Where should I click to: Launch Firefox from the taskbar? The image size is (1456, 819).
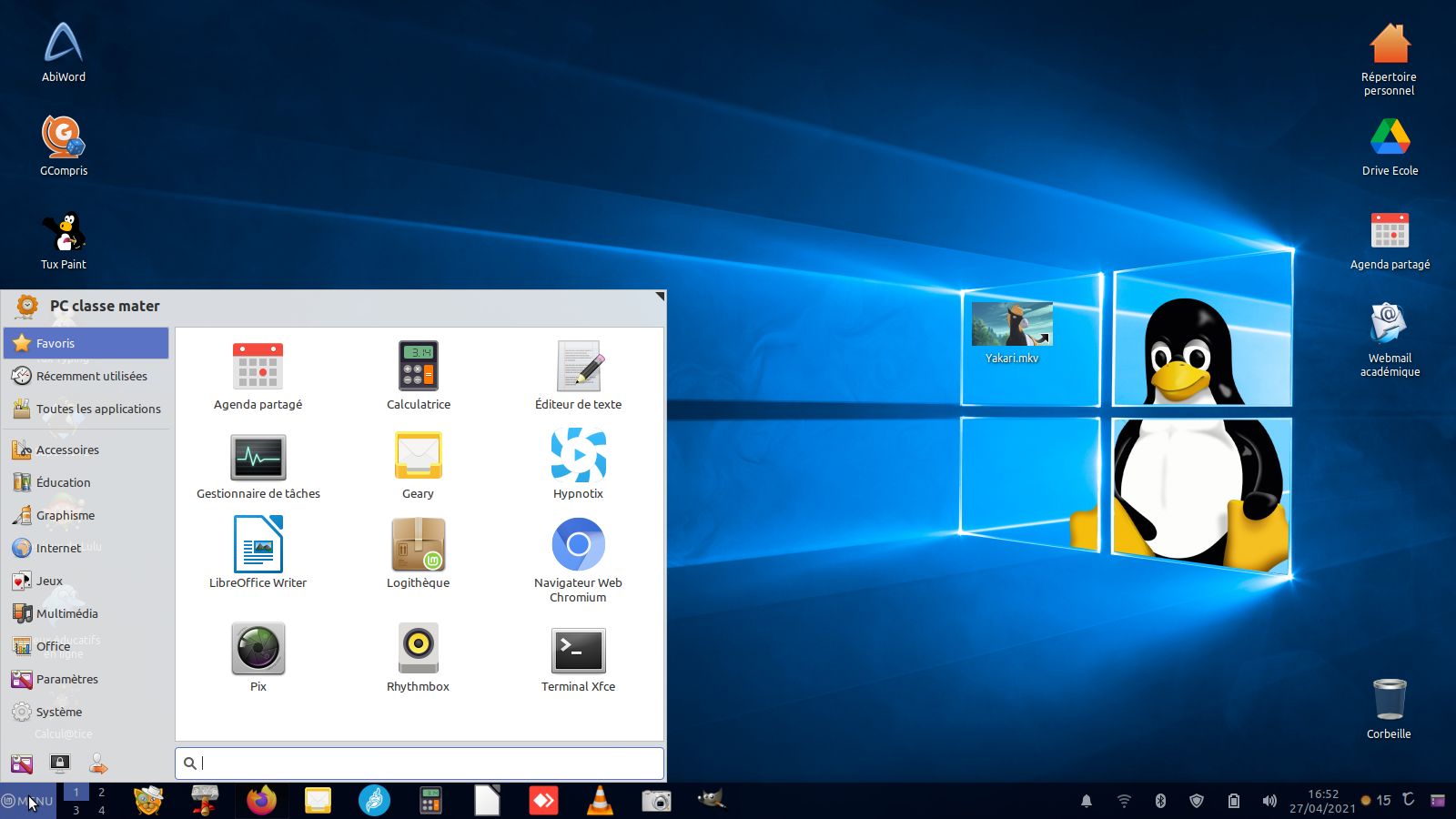pyautogui.click(x=261, y=801)
